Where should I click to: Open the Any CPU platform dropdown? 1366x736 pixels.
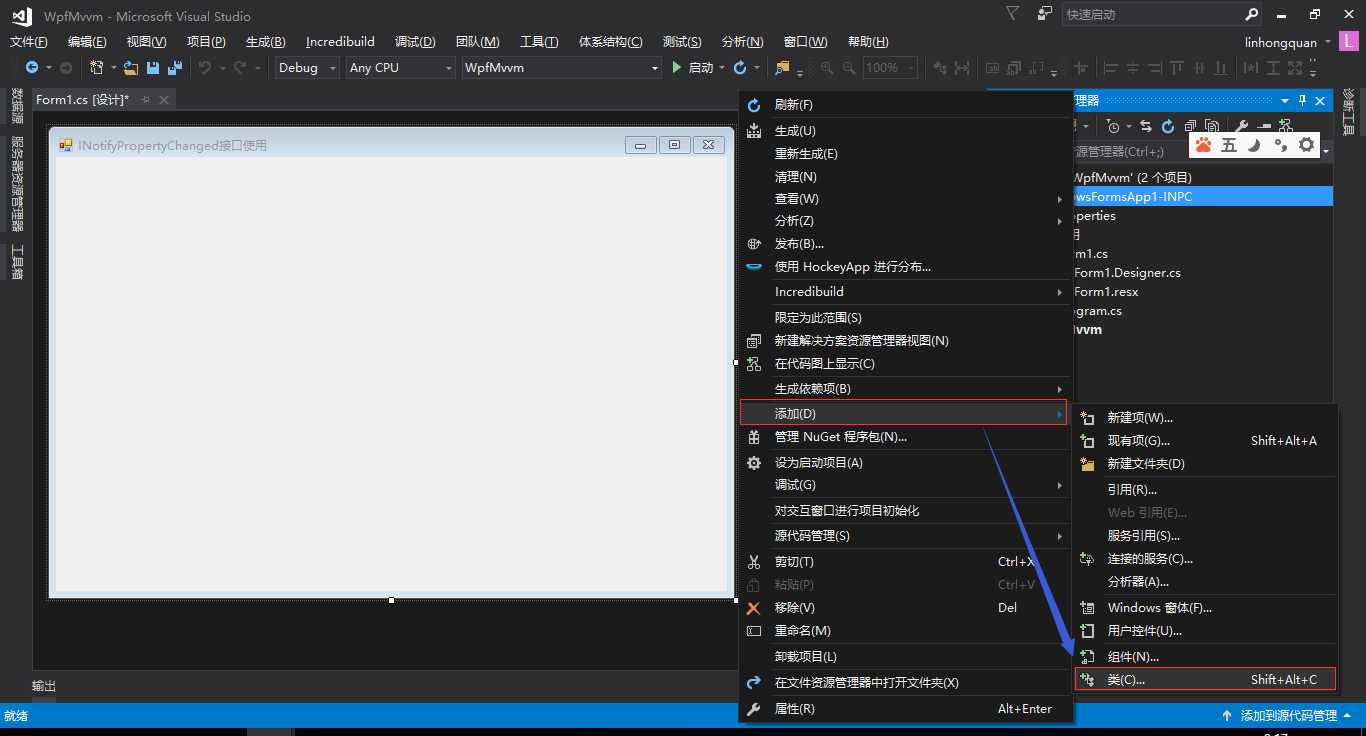[400, 67]
